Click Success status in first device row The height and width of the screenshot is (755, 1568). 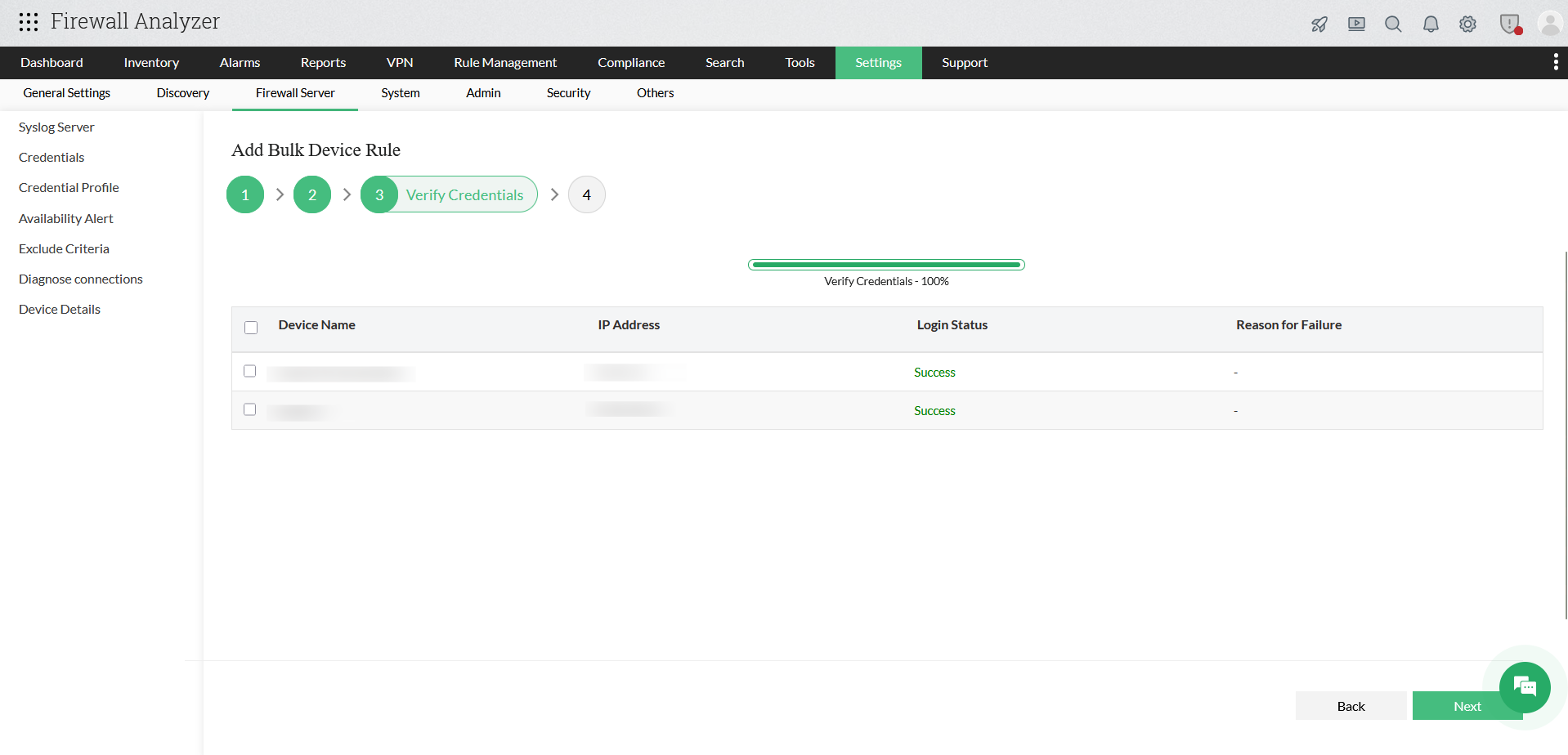click(934, 373)
